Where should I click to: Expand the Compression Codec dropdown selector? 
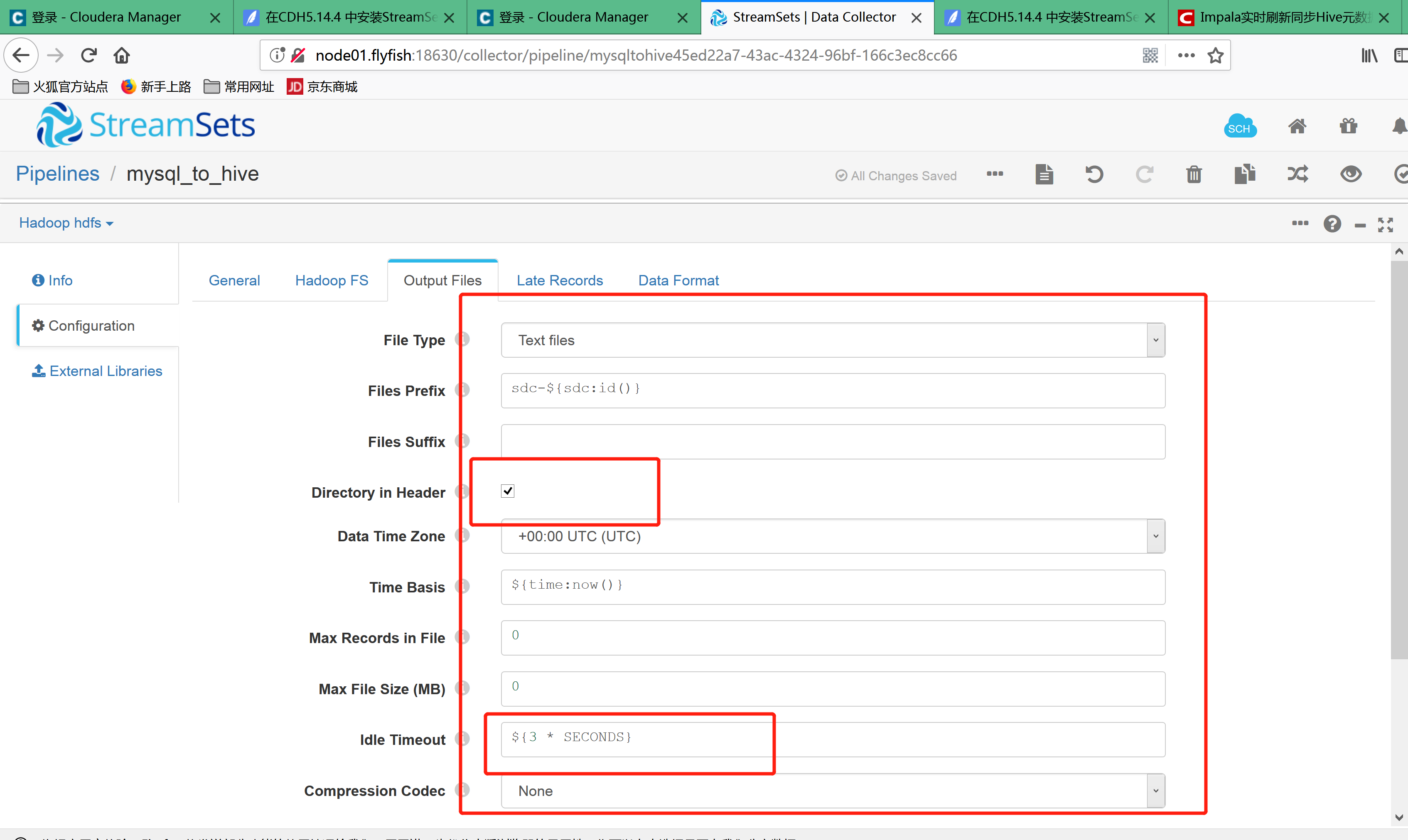click(x=1155, y=790)
